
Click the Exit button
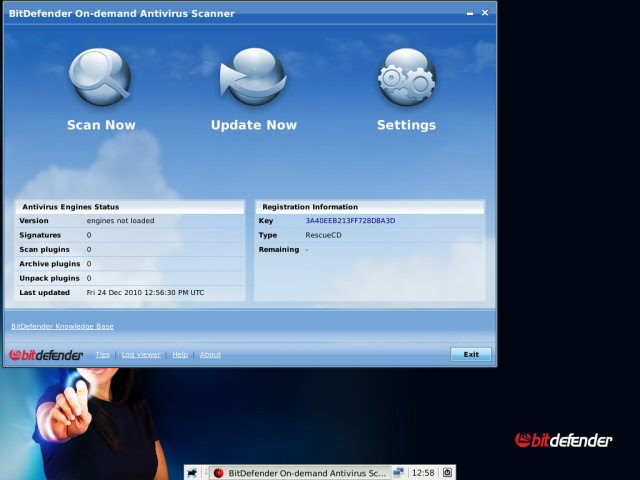pos(471,354)
